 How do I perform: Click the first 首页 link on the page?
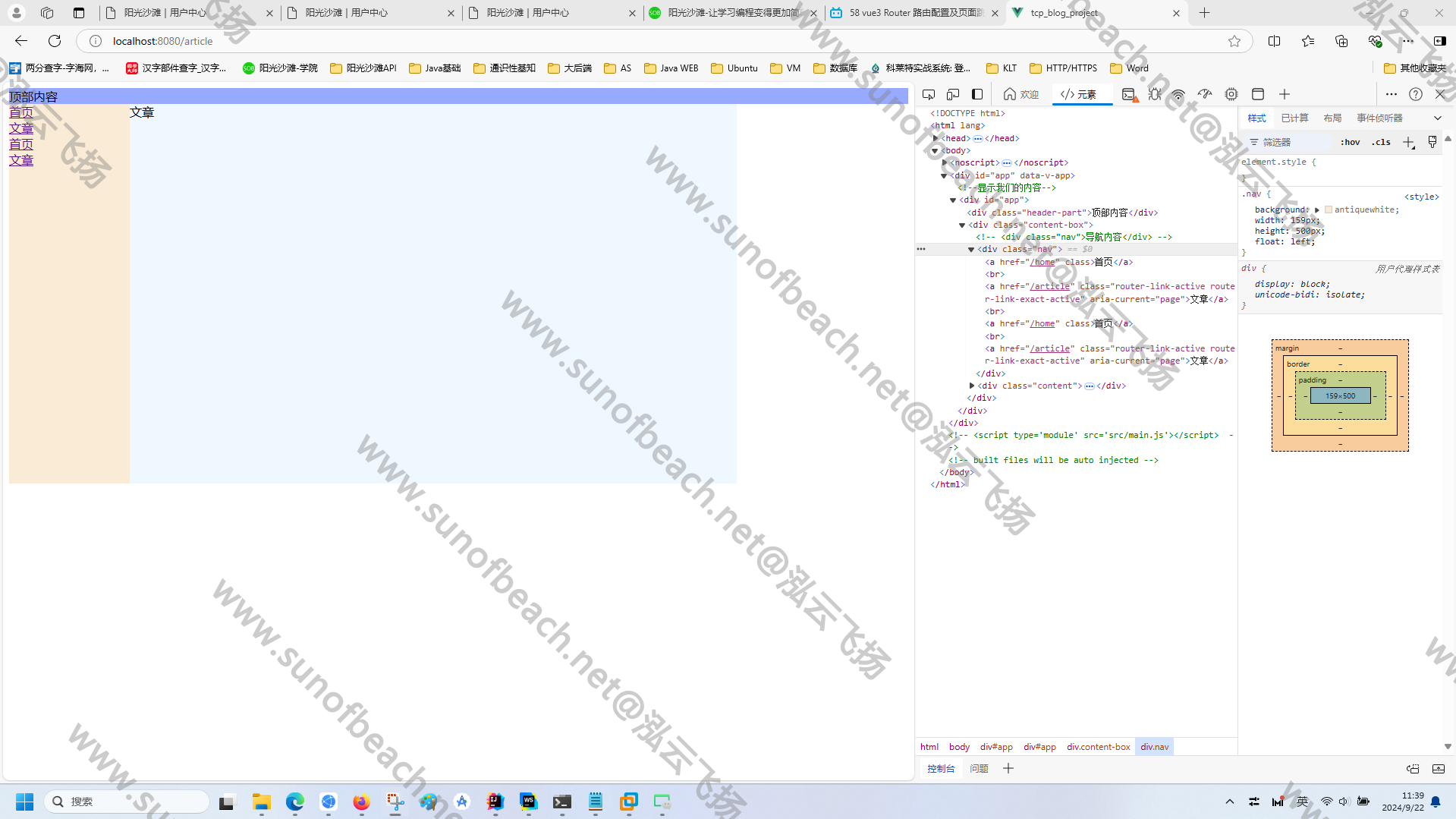click(x=21, y=112)
